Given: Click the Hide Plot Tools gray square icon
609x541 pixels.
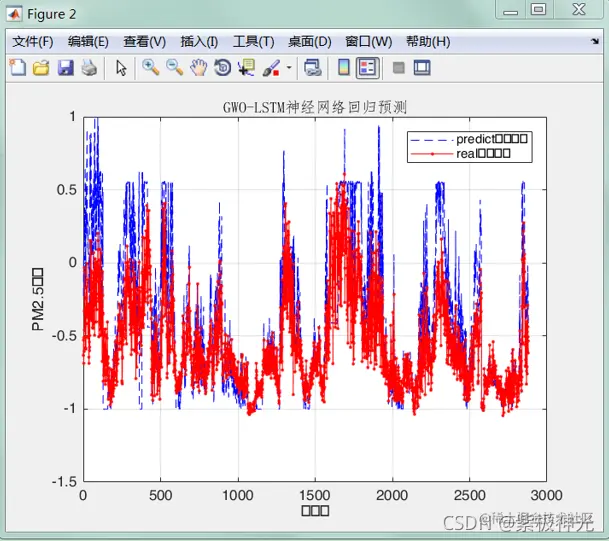Looking at the screenshot, I should tap(398, 68).
